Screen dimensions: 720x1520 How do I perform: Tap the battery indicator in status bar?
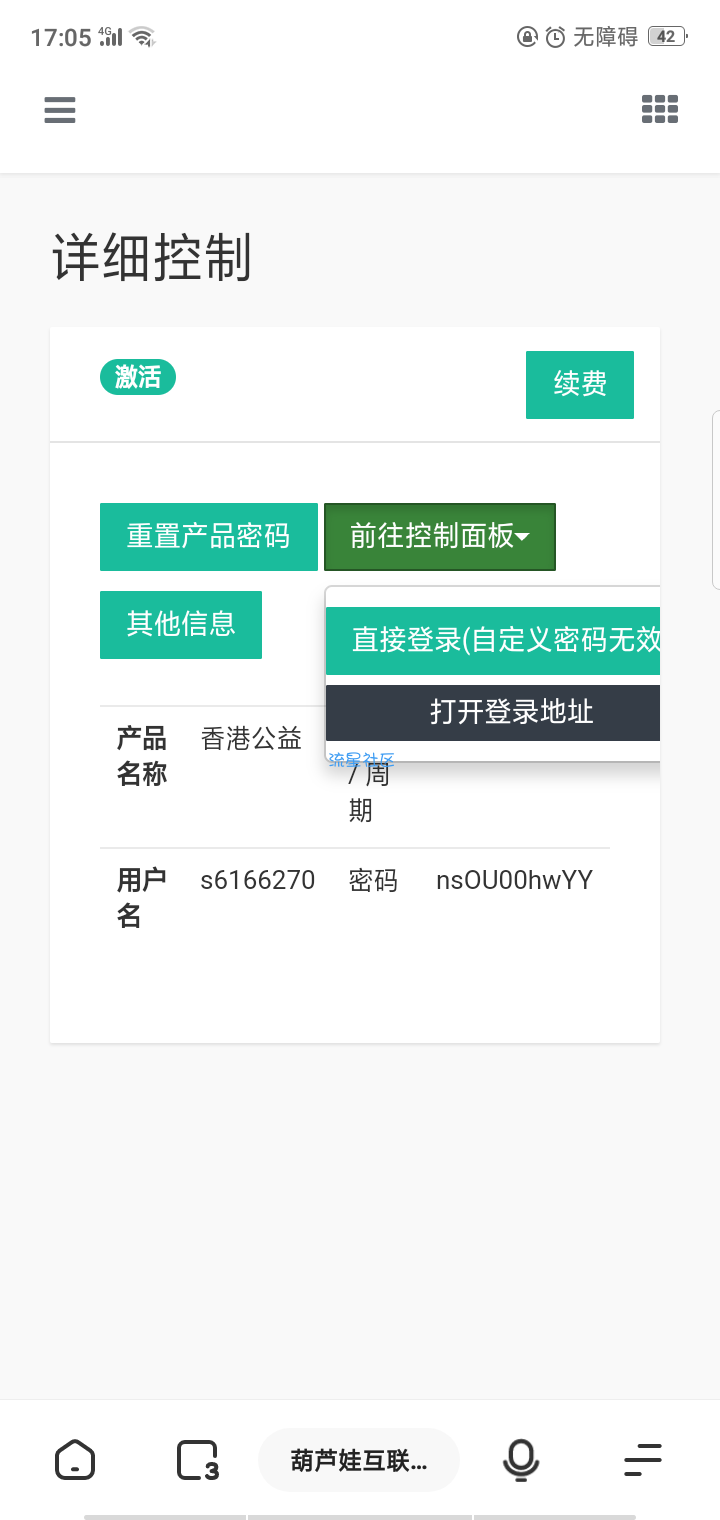pos(665,37)
